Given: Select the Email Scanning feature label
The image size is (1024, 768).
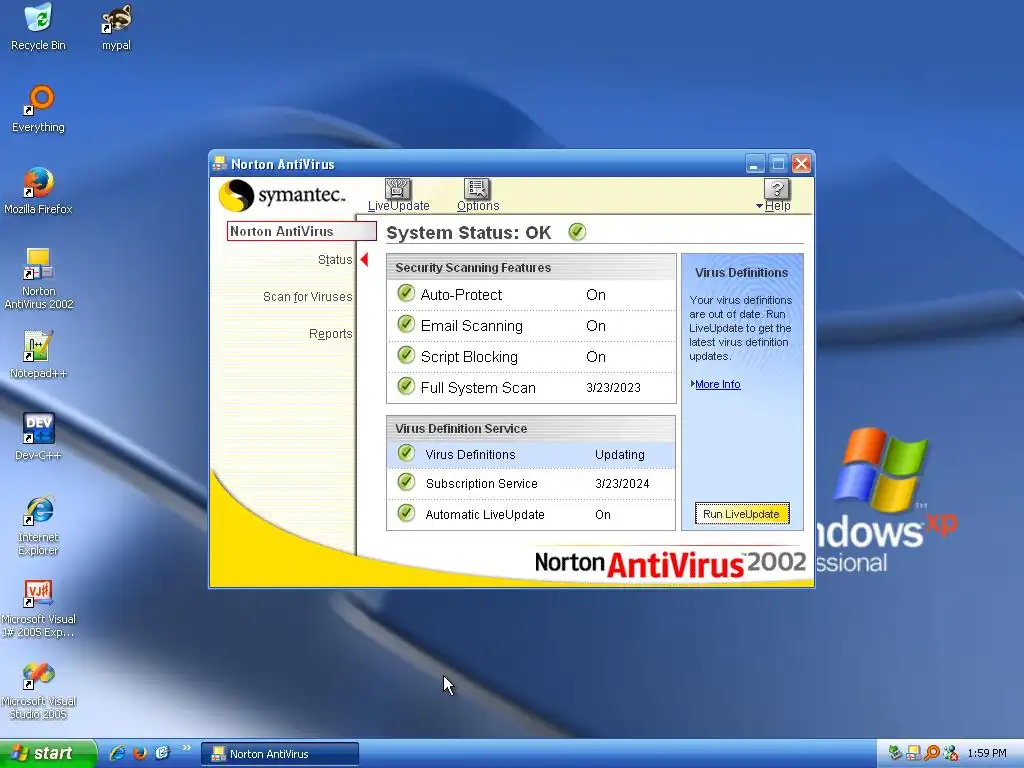Looking at the screenshot, I should (x=472, y=326).
